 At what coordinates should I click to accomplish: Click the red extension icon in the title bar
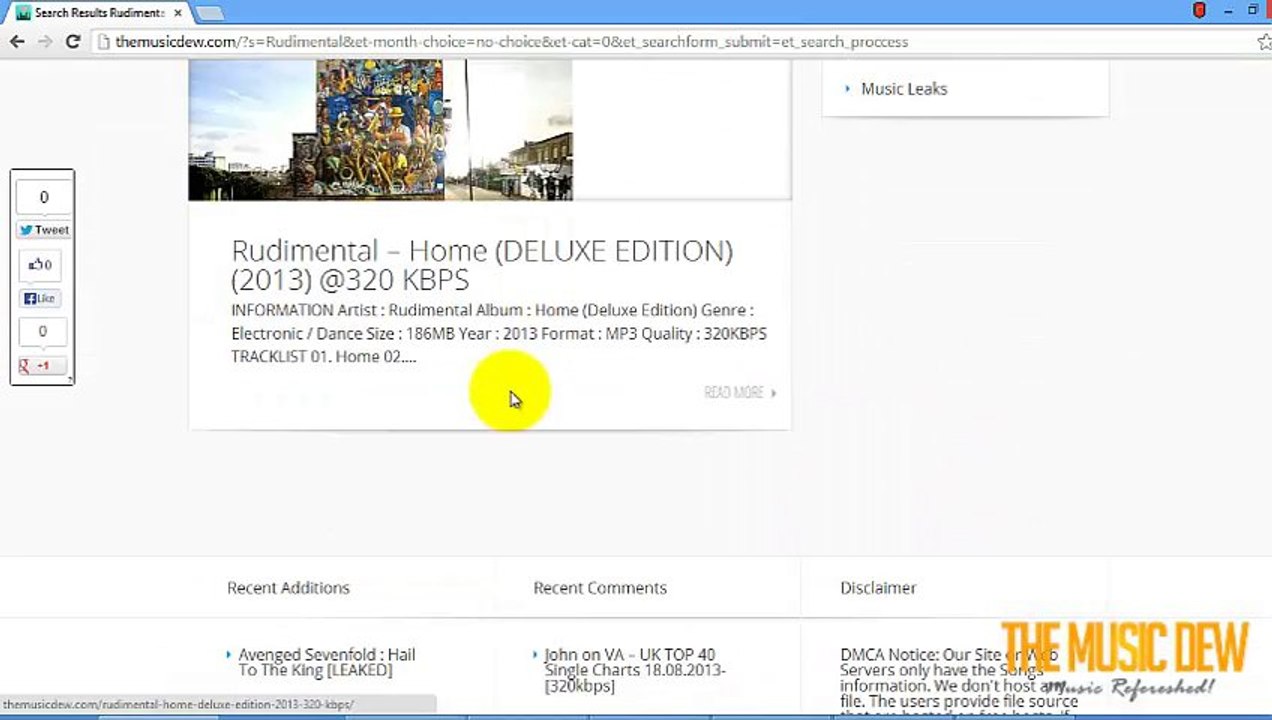[1200, 10]
